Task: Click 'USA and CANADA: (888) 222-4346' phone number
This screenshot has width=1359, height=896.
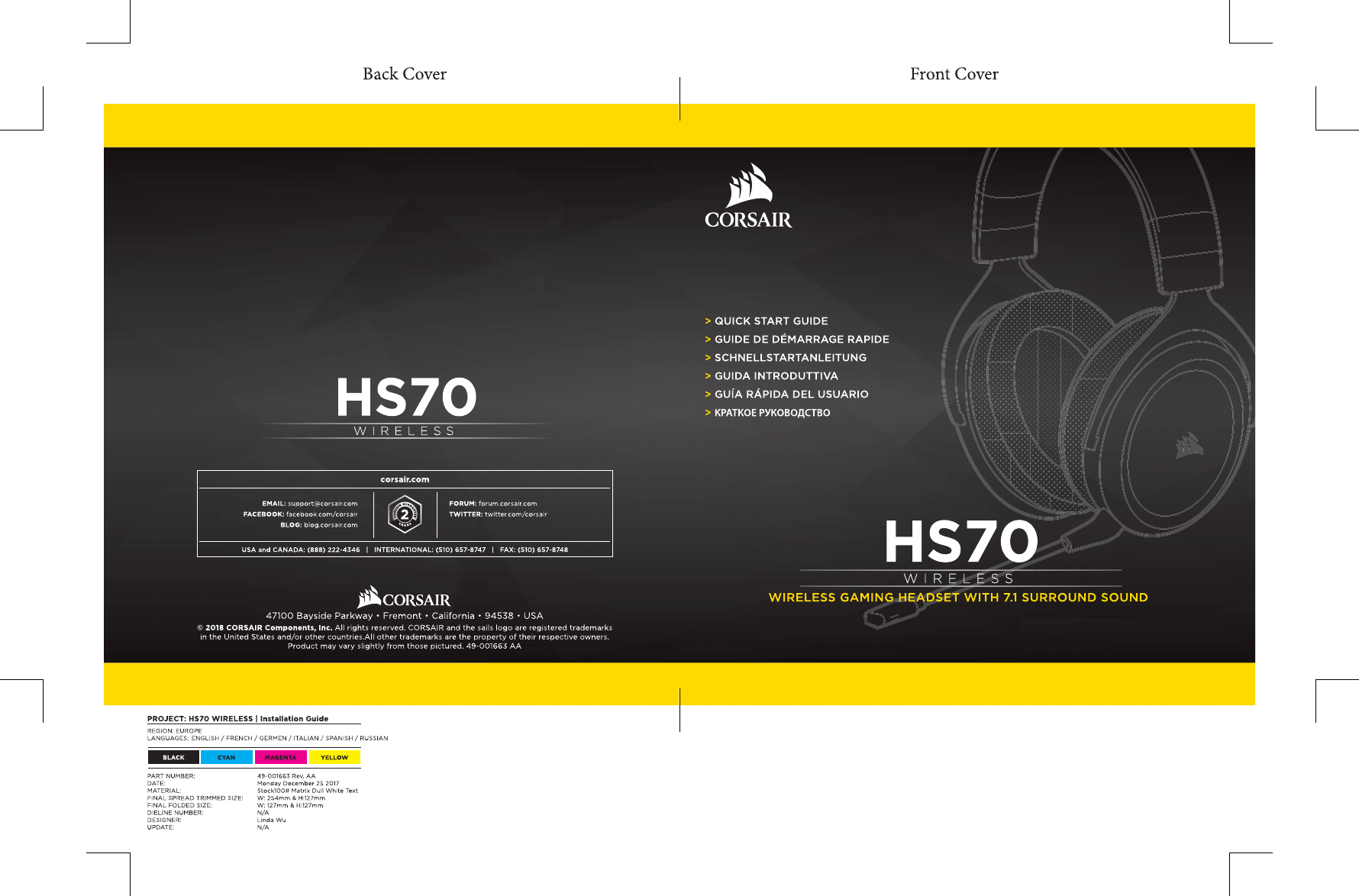Action: (x=301, y=550)
